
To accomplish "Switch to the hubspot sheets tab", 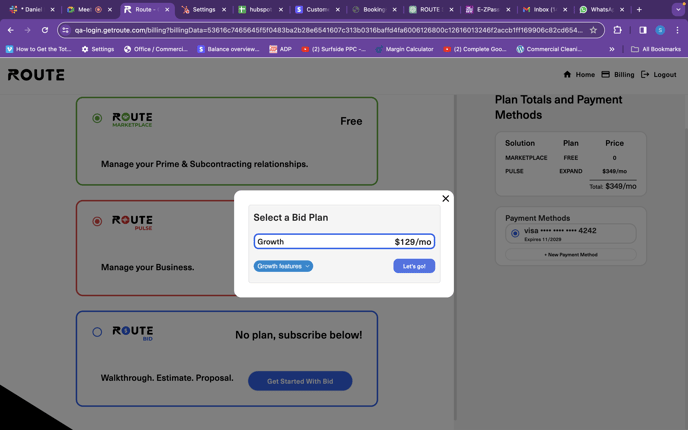I will pos(260,9).
